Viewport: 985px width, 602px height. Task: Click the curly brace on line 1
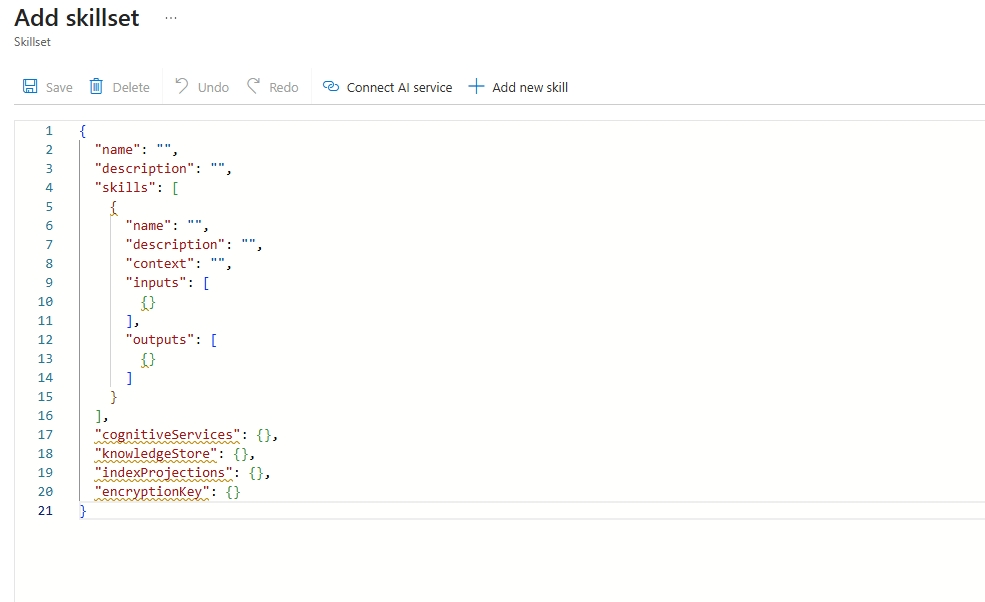point(81,130)
